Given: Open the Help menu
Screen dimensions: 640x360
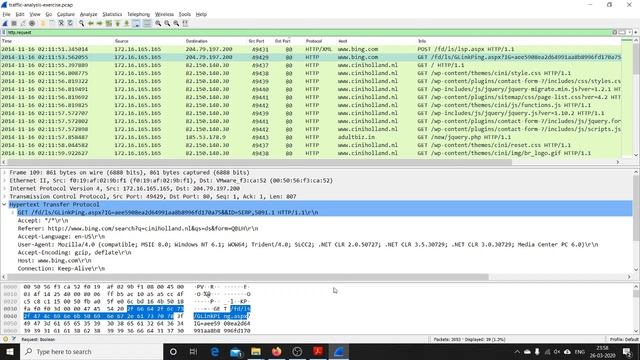Looking at the screenshot, I should pos(201,14).
